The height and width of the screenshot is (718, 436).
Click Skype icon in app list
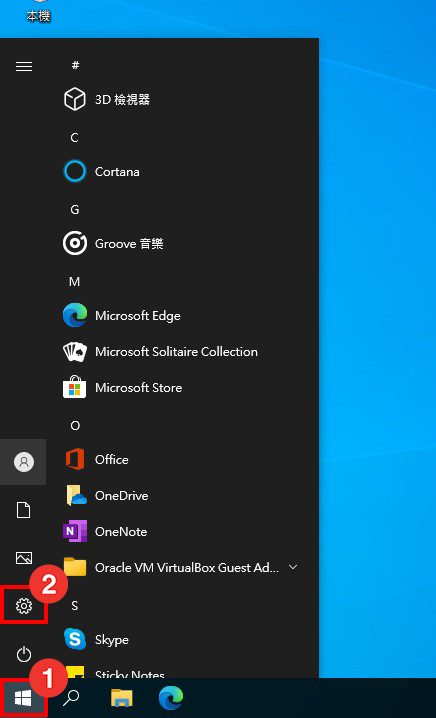(x=75, y=639)
